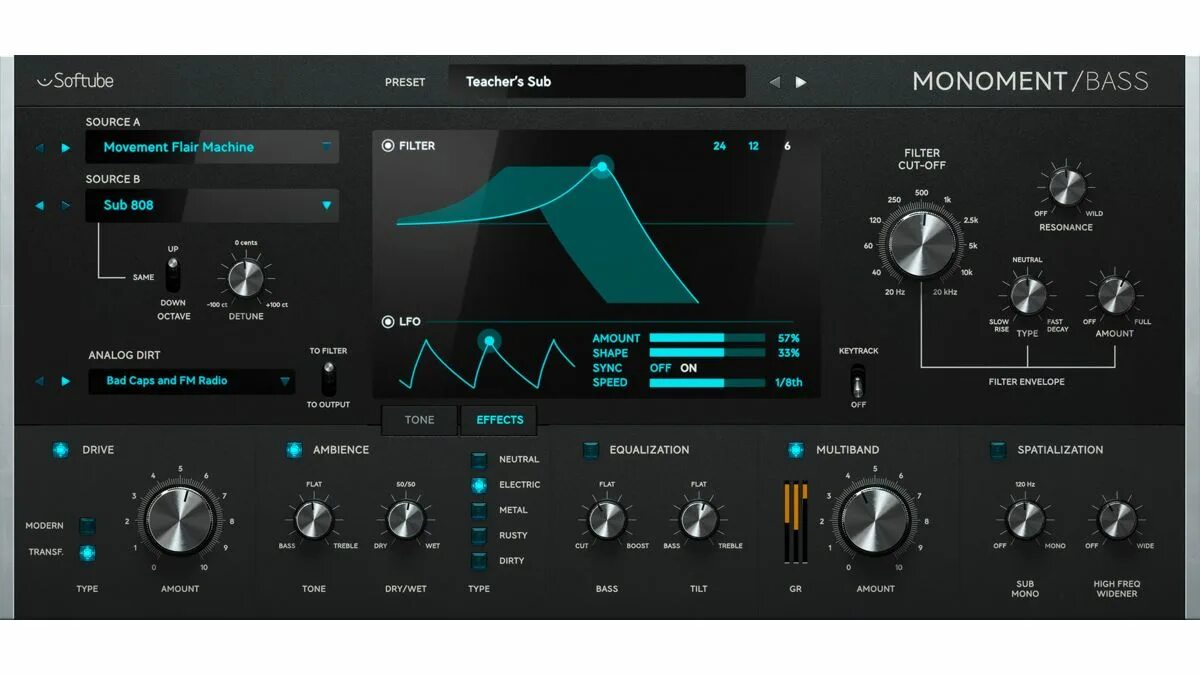Image resolution: width=1200 pixels, height=675 pixels.
Task: Choose Dirty ambience type
Action: click(x=479, y=560)
